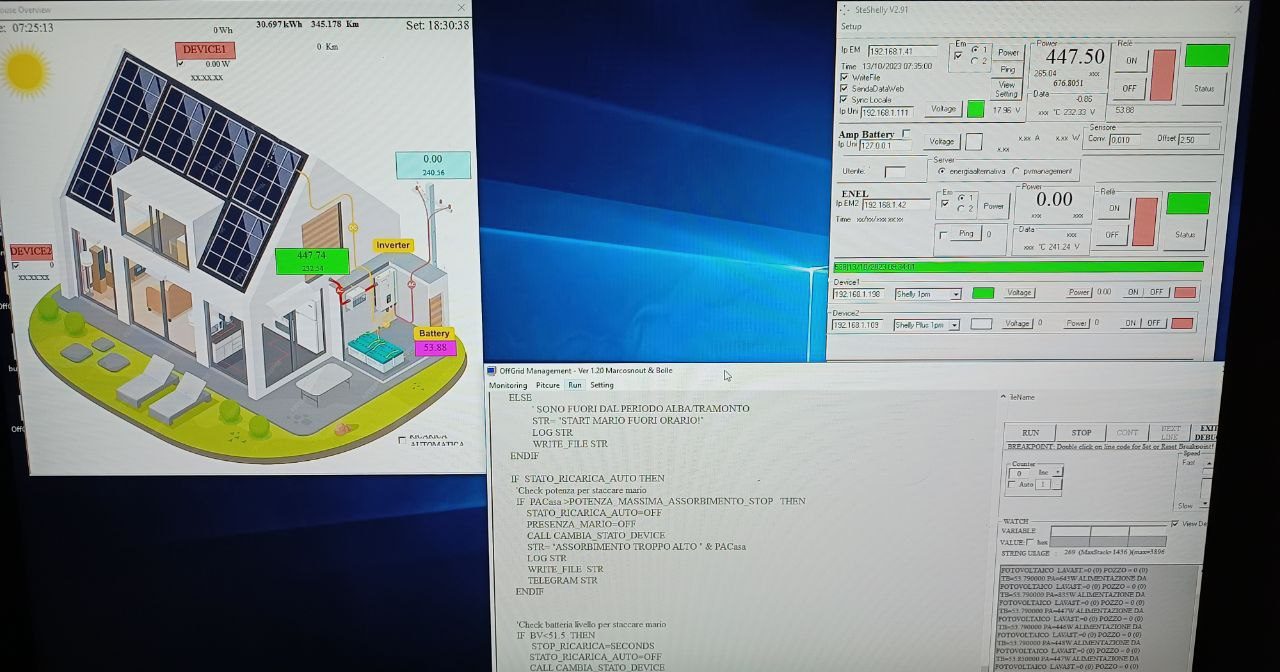Click the top Voltage button beside Ip Uni 192.168.1.111
Screen dimensions: 1280x672
(944, 109)
